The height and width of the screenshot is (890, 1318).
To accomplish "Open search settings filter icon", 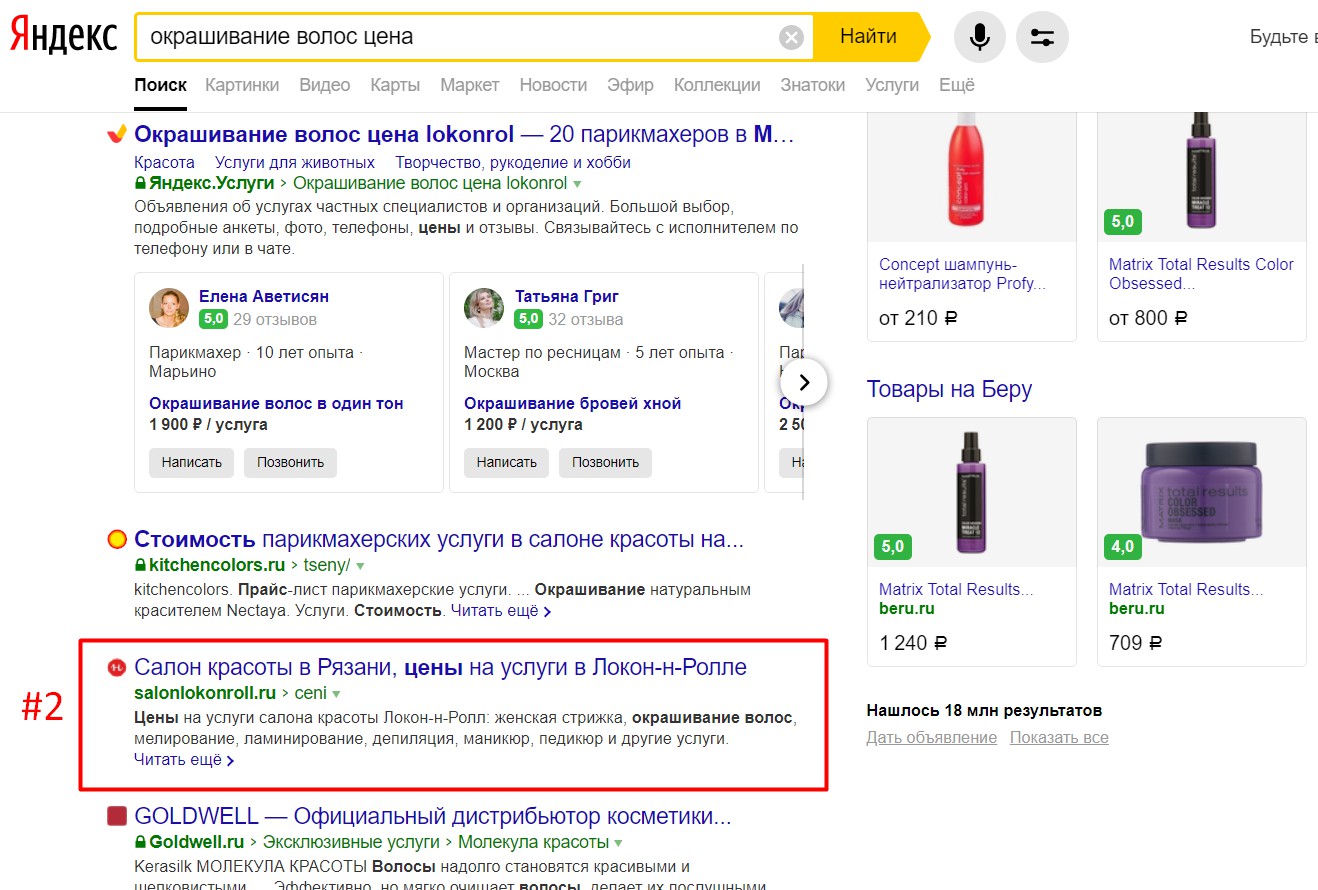I will click(x=1042, y=38).
